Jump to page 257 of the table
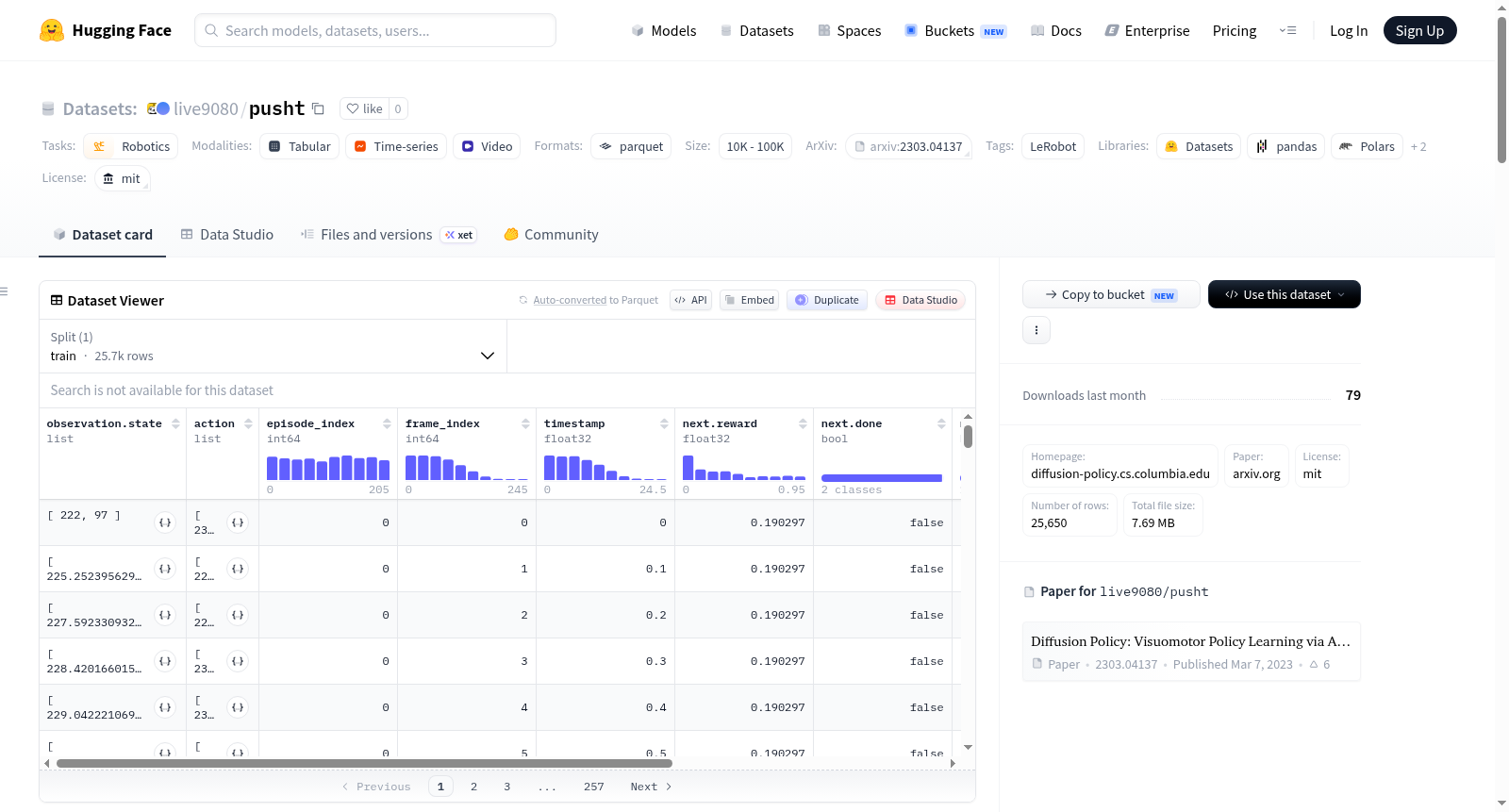Screen dimensions: 1509x812 593,787
